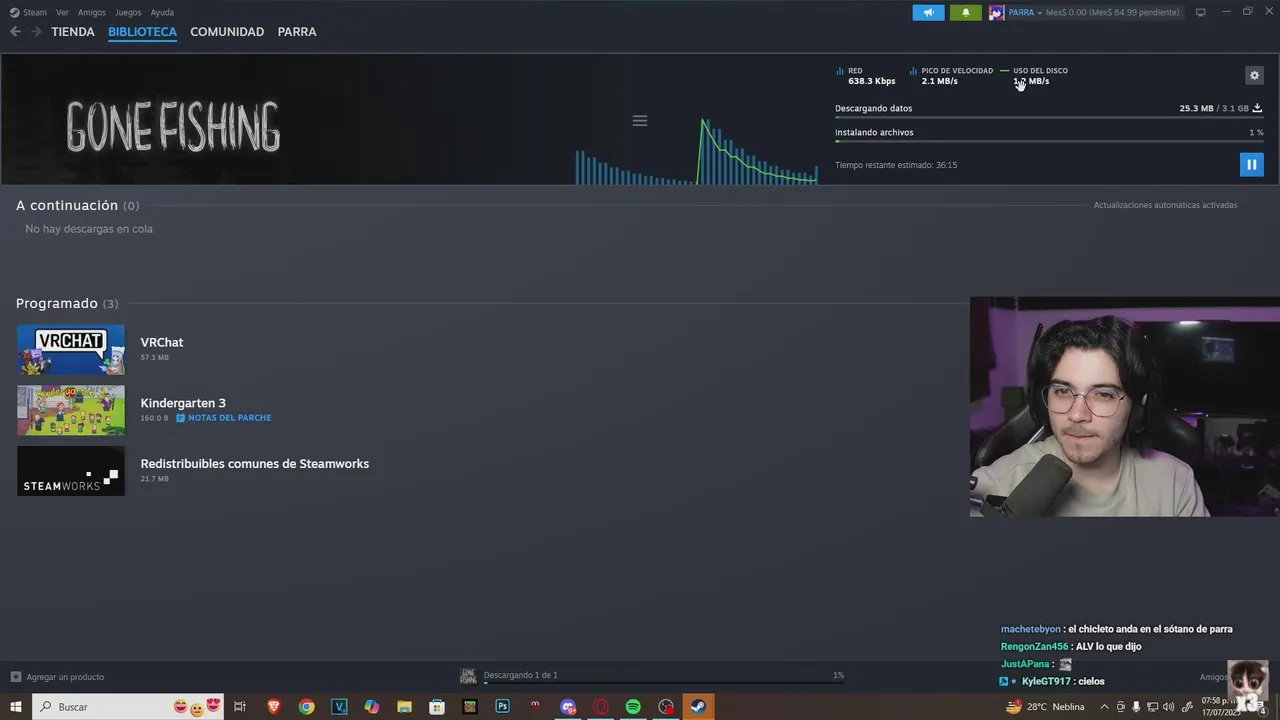Pause the Gone Fishing download

coord(1251,164)
